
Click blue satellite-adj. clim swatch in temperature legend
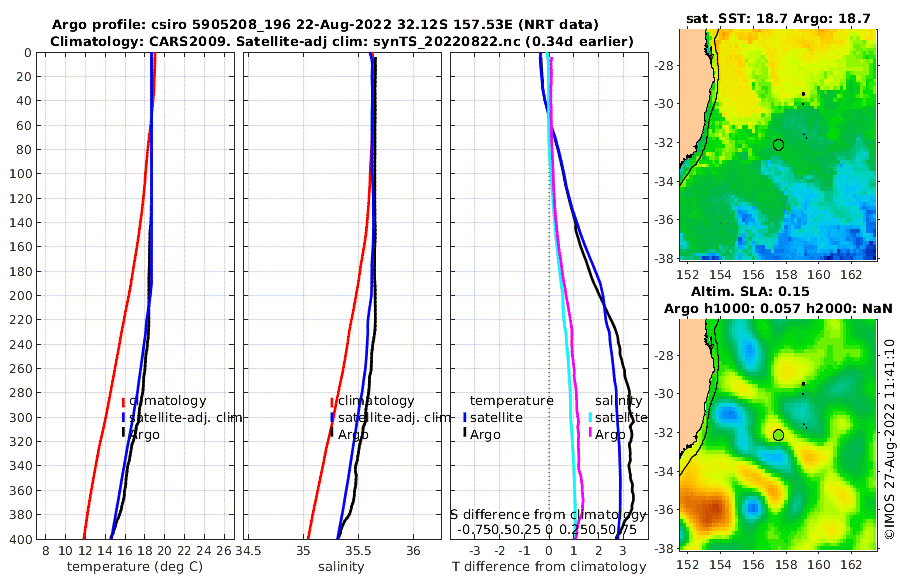pyautogui.click(x=123, y=418)
